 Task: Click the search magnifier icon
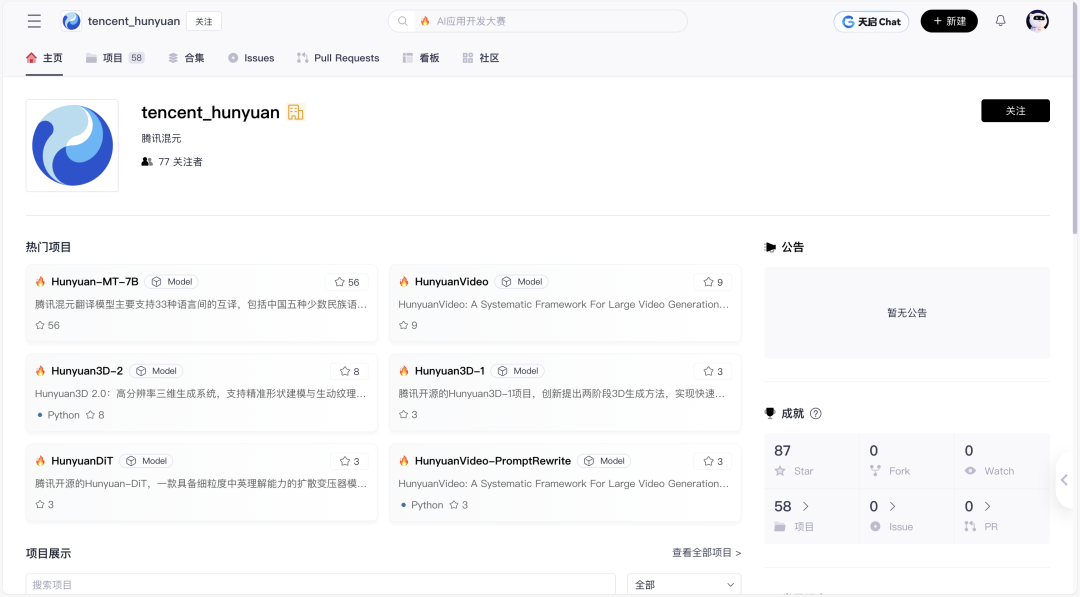pos(403,21)
